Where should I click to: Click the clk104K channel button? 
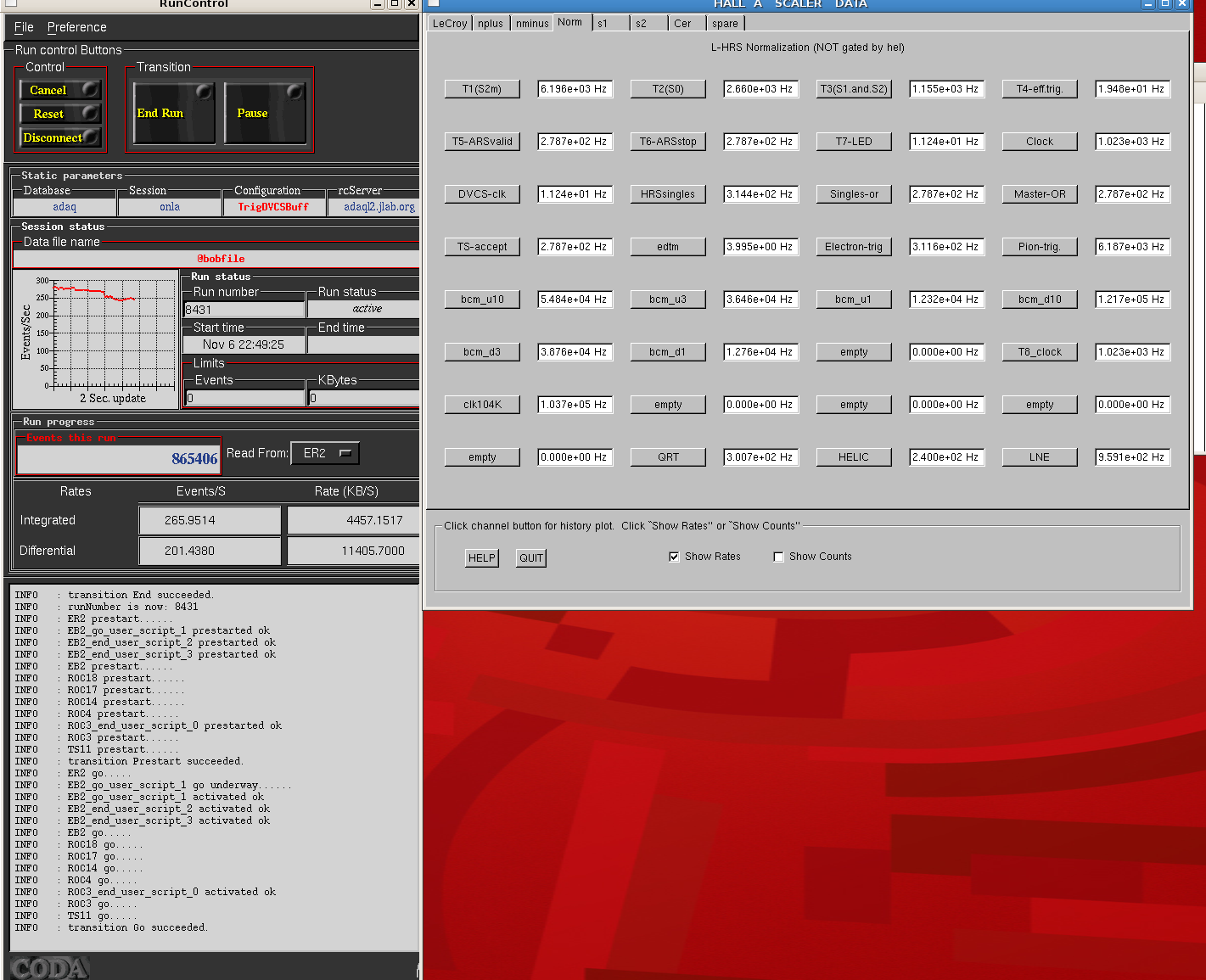(482, 405)
